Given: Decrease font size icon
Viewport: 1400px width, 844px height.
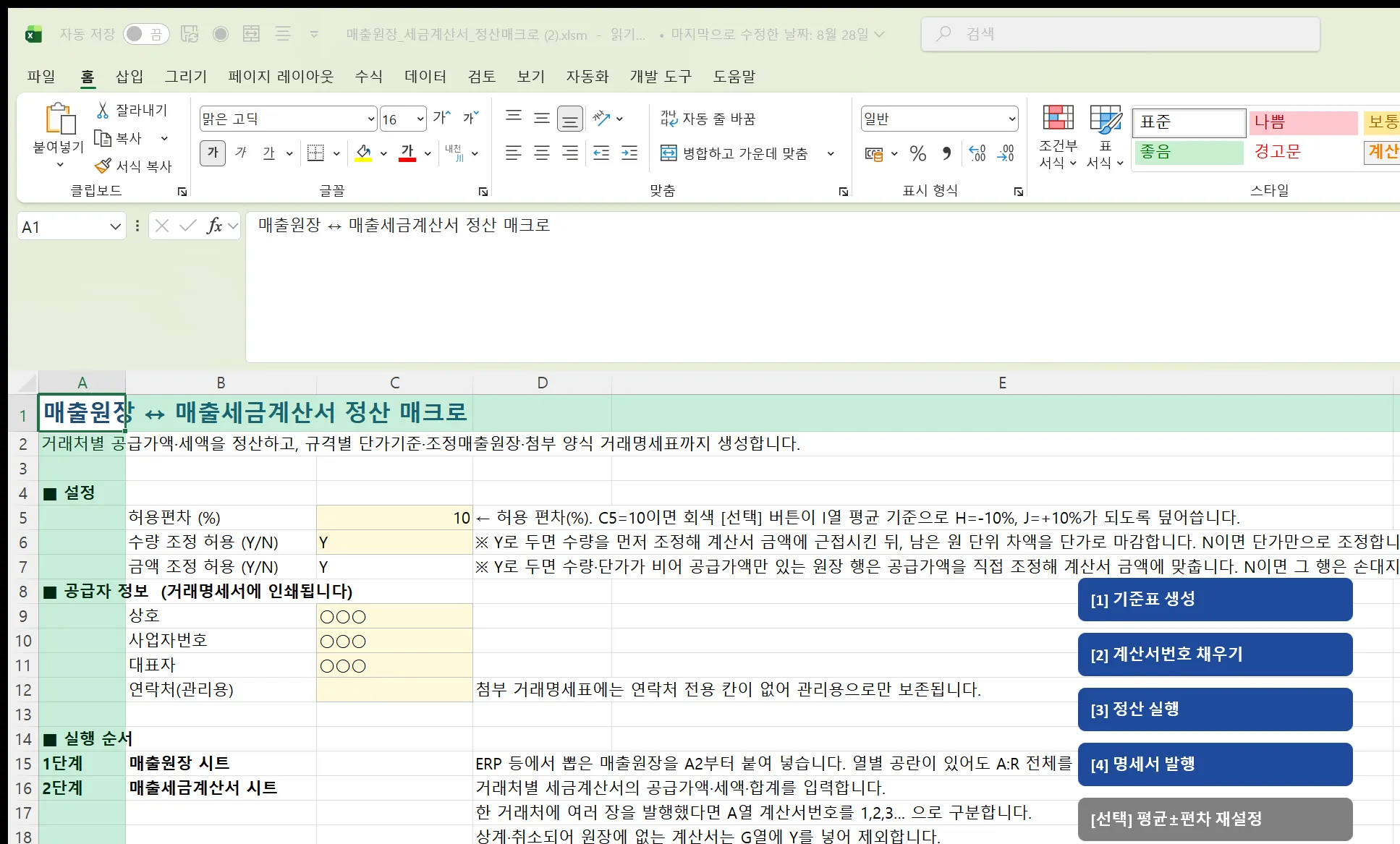Looking at the screenshot, I should (471, 118).
